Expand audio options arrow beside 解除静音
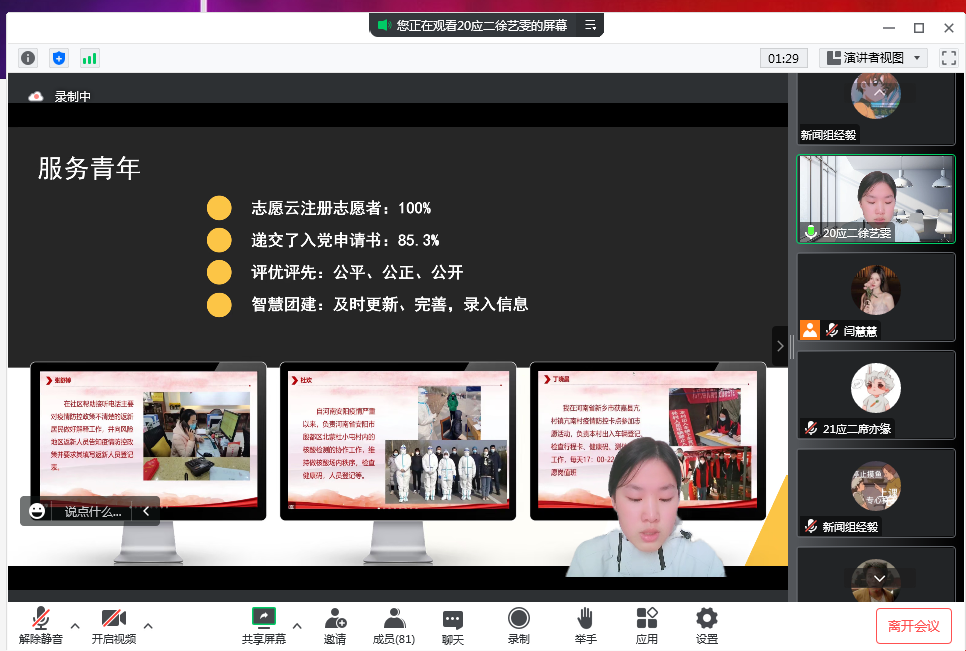This screenshot has width=966, height=651. [75, 626]
